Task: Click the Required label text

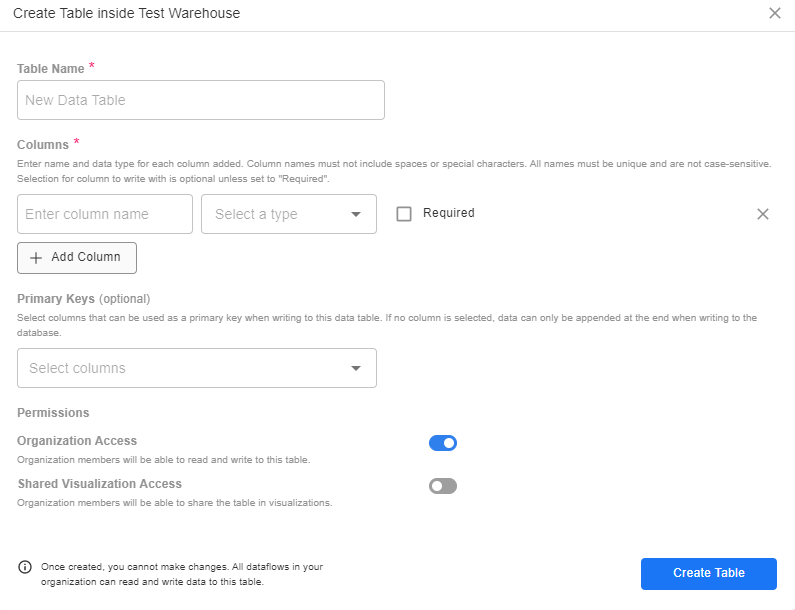Action: click(449, 213)
